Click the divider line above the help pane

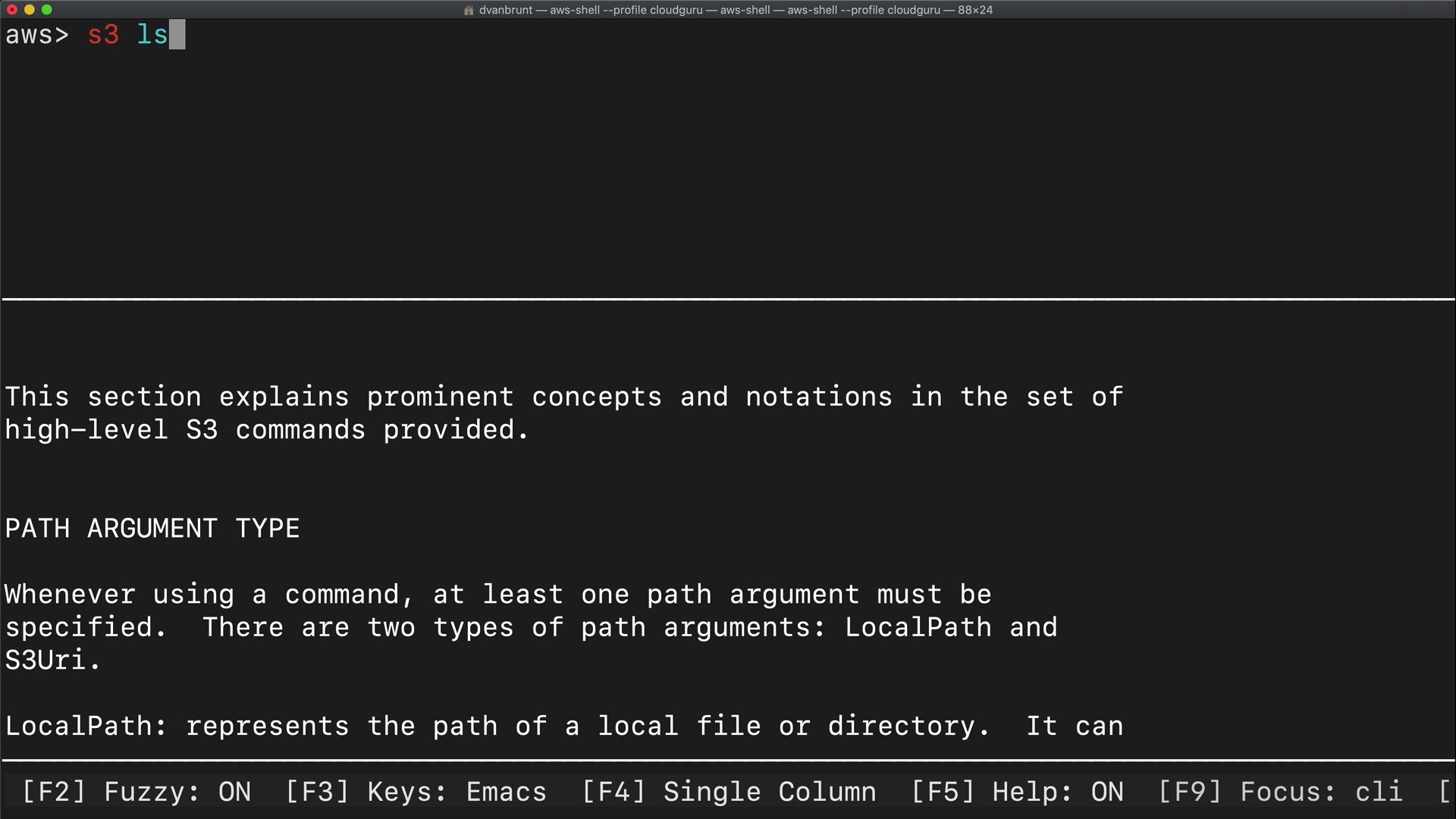[728, 300]
